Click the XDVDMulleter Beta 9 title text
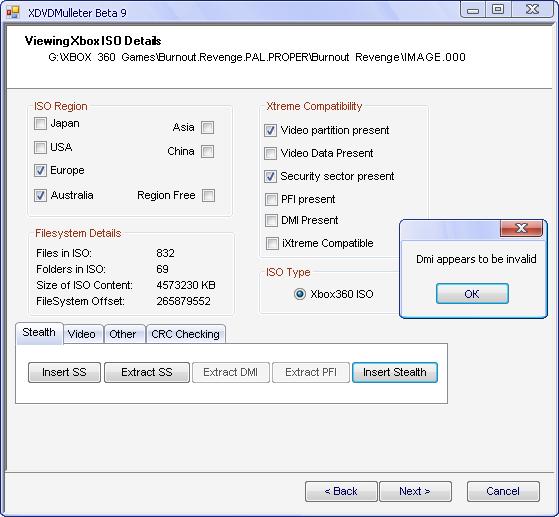This screenshot has height=517, width=559. coord(77,13)
